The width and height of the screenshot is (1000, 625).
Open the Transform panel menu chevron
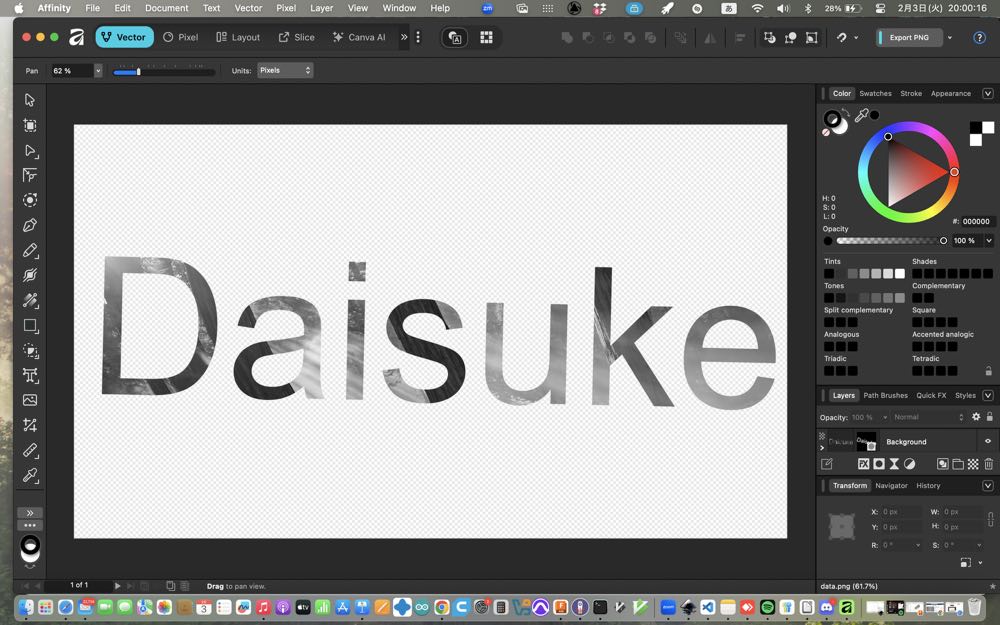pyautogui.click(x=988, y=485)
